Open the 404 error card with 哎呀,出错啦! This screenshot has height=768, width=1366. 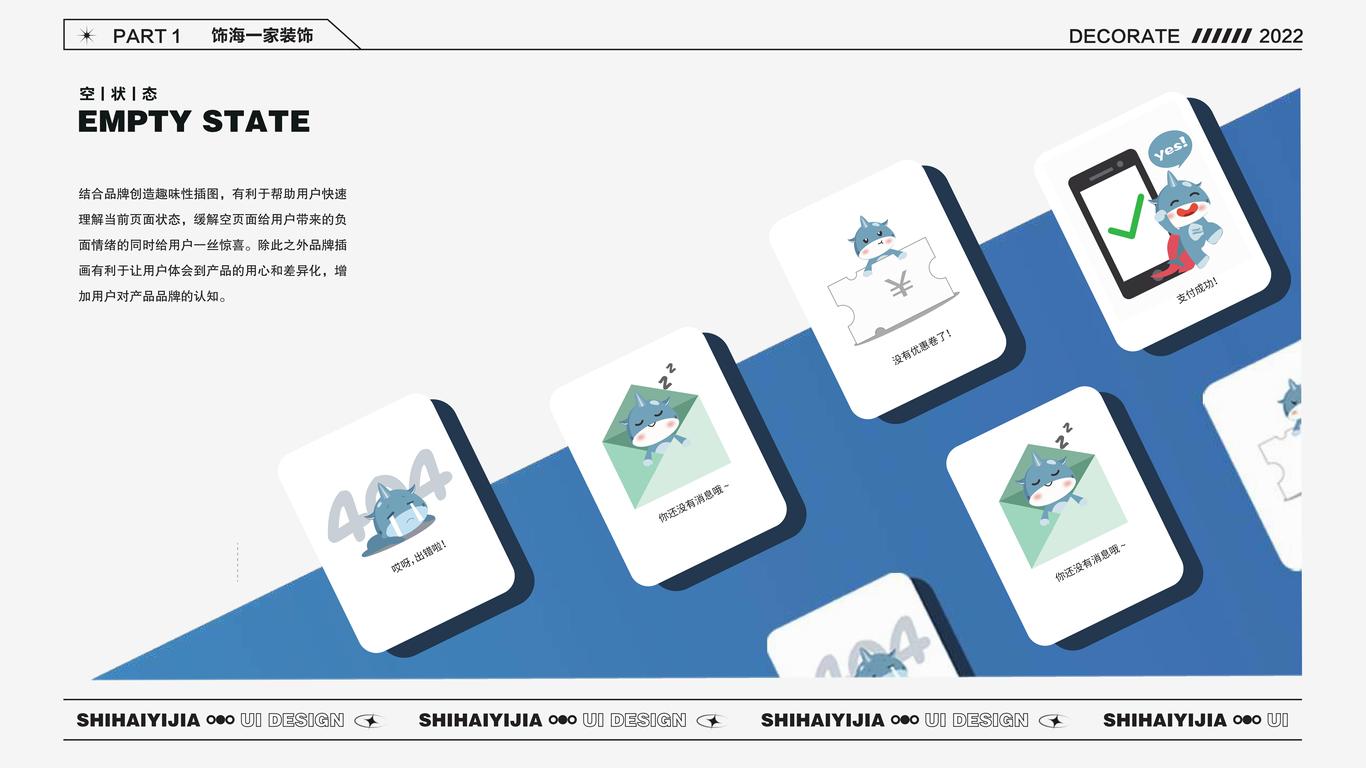pos(396,521)
